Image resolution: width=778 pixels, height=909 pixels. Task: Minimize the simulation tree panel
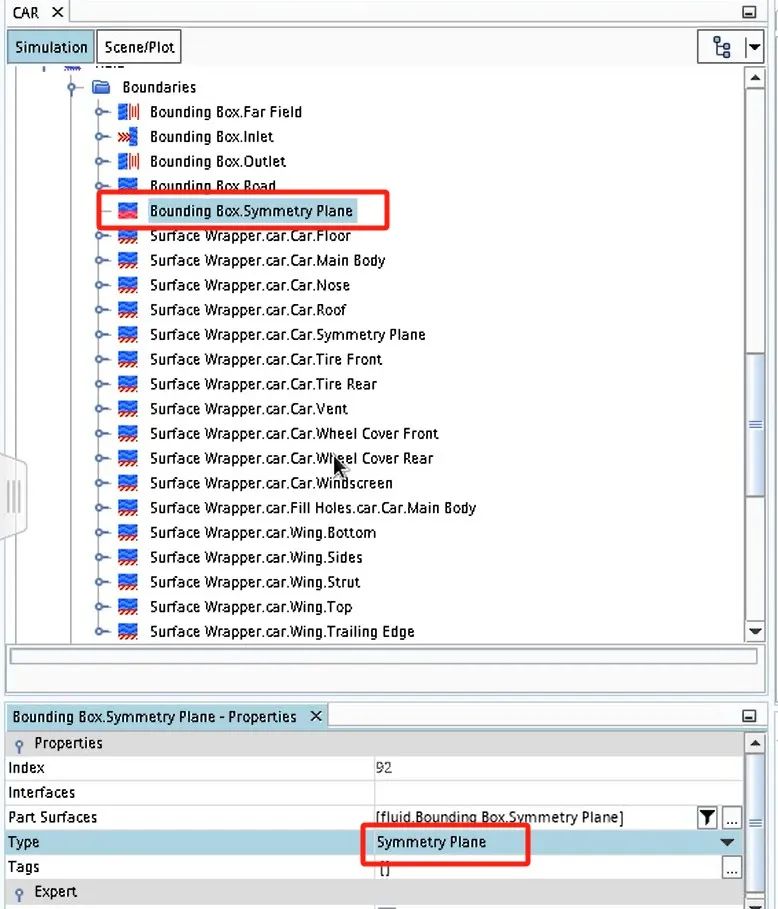point(749,12)
